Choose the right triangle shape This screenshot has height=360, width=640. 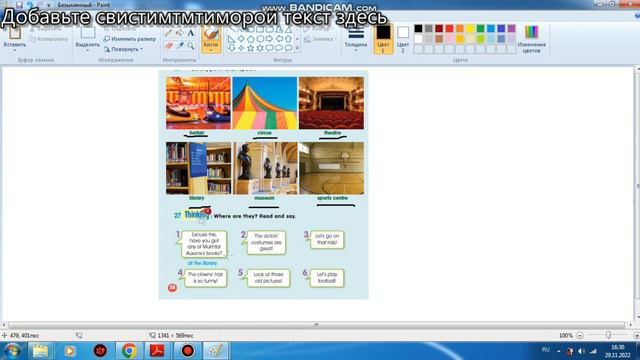point(231,39)
